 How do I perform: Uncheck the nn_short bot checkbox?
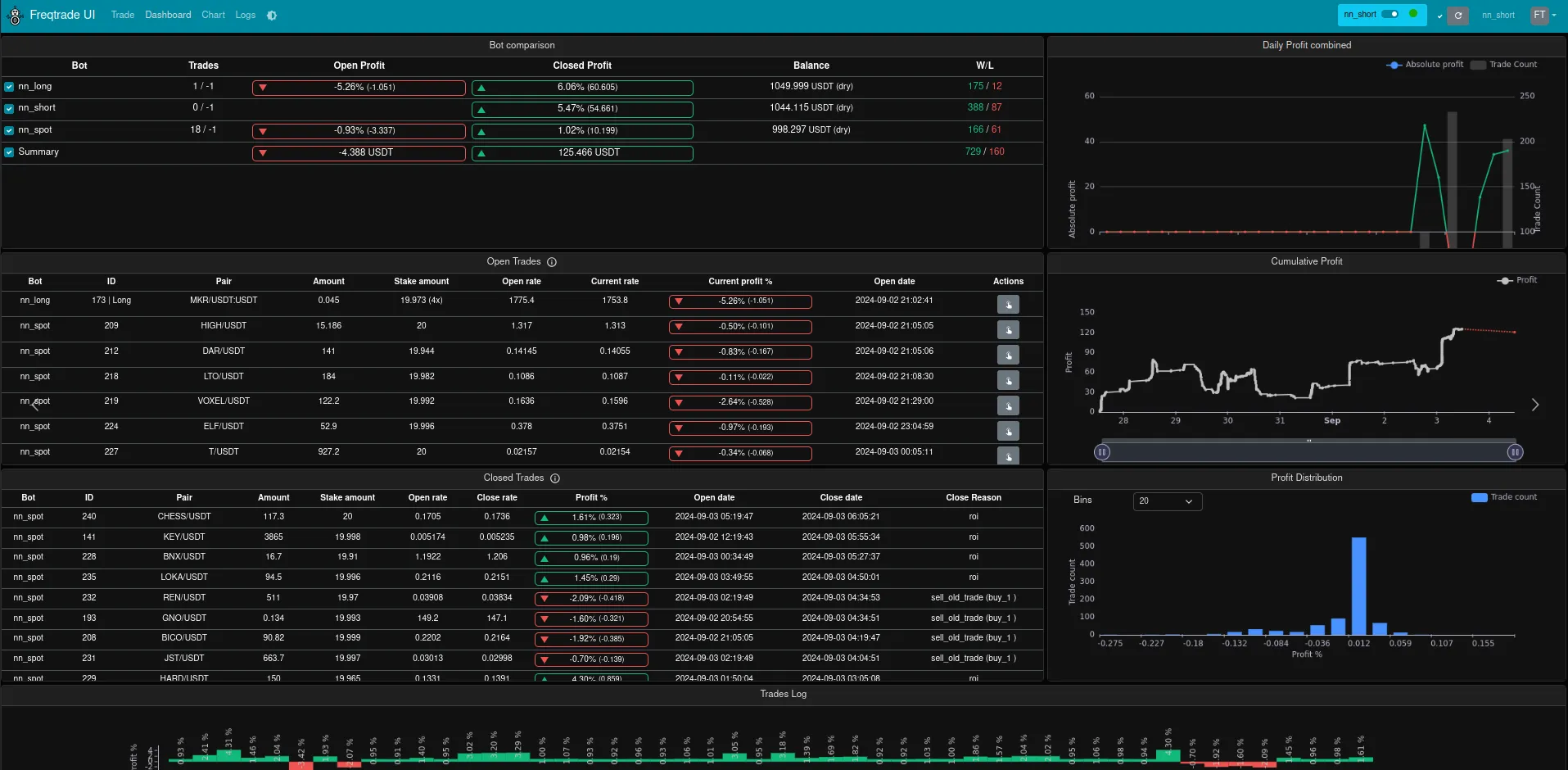pos(9,108)
